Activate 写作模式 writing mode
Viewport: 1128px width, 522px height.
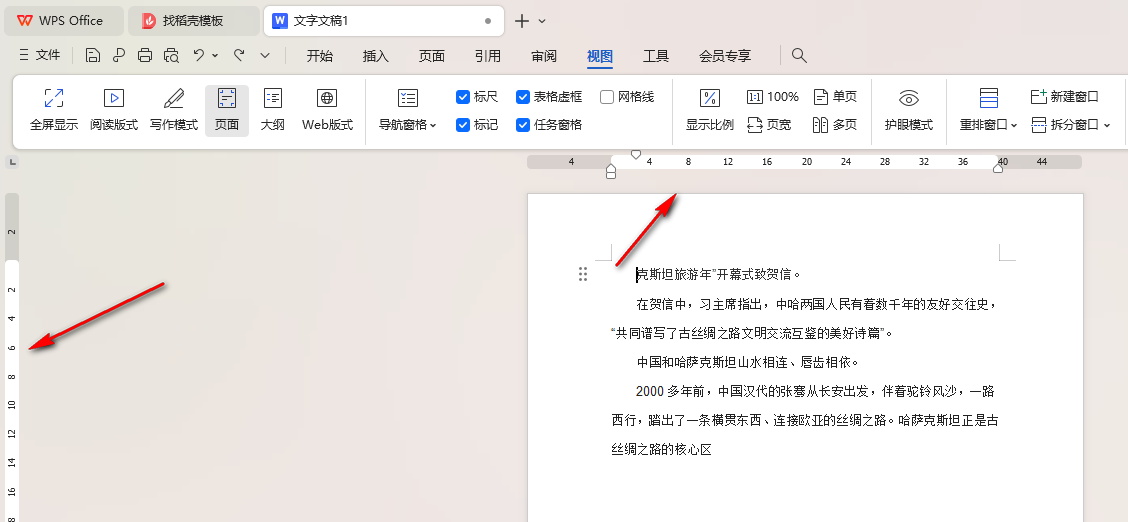tap(173, 110)
